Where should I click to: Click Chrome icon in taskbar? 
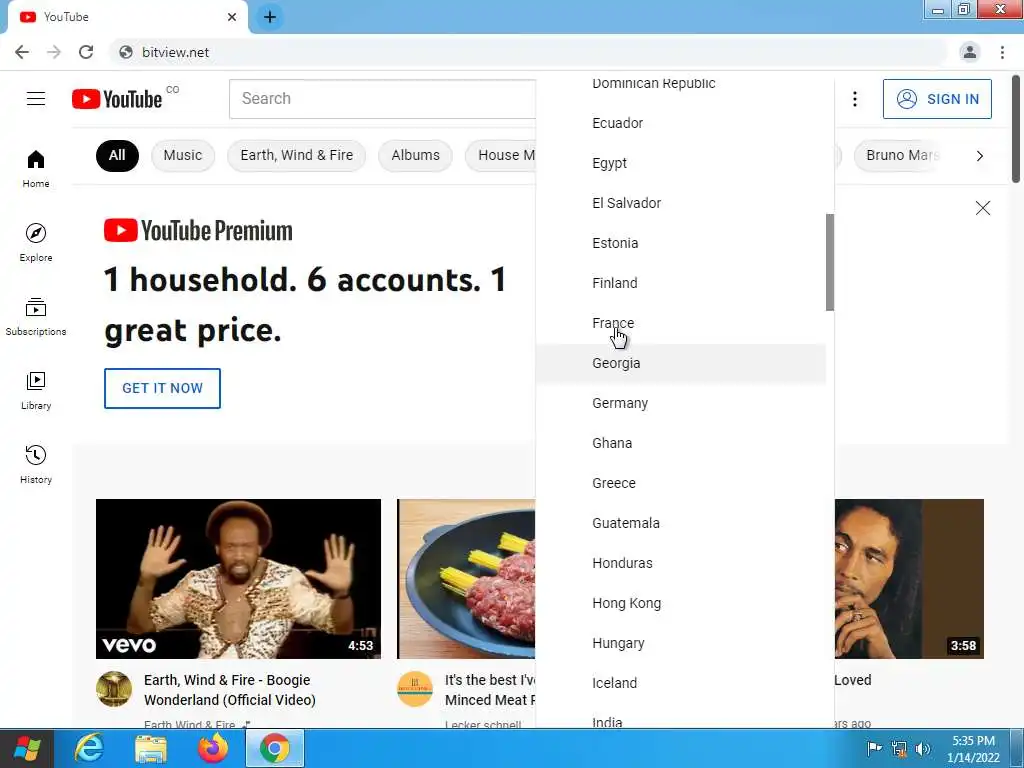pos(275,748)
